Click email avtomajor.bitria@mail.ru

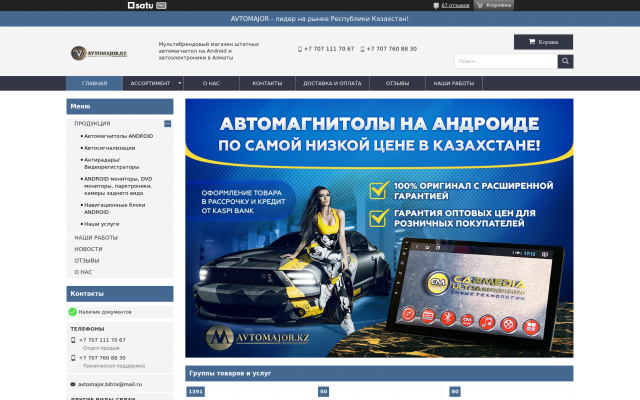(110, 384)
